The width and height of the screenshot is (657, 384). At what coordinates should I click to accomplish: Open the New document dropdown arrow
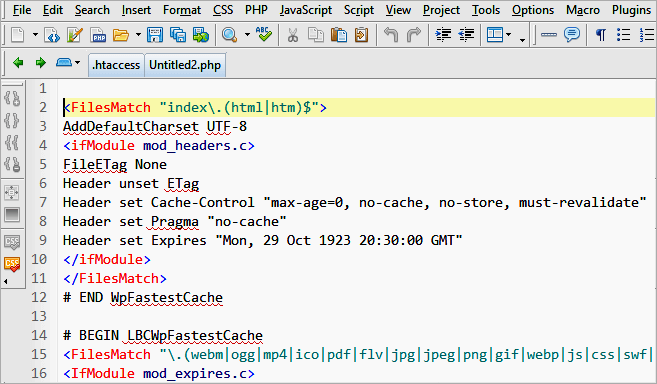pos(35,35)
